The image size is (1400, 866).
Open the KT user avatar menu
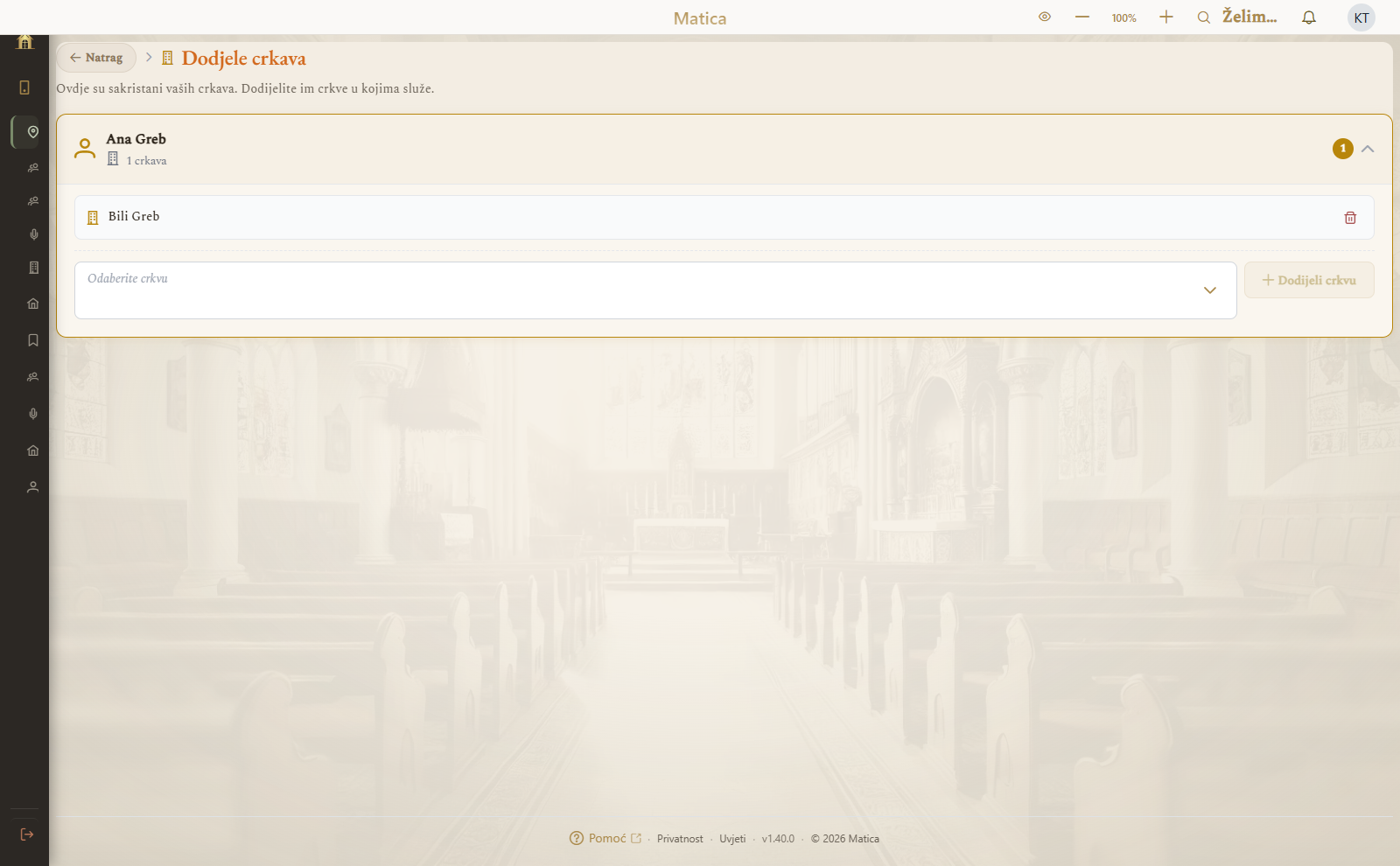tap(1361, 17)
